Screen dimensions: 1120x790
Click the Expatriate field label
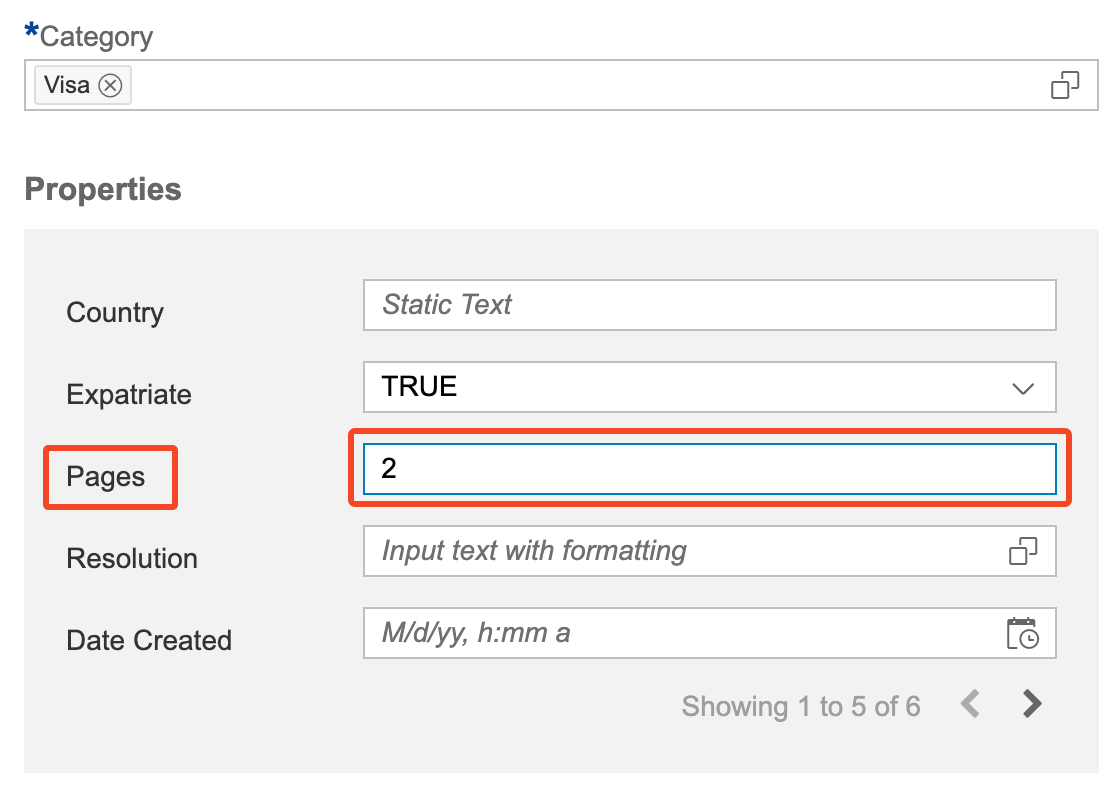click(x=129, y=395)
